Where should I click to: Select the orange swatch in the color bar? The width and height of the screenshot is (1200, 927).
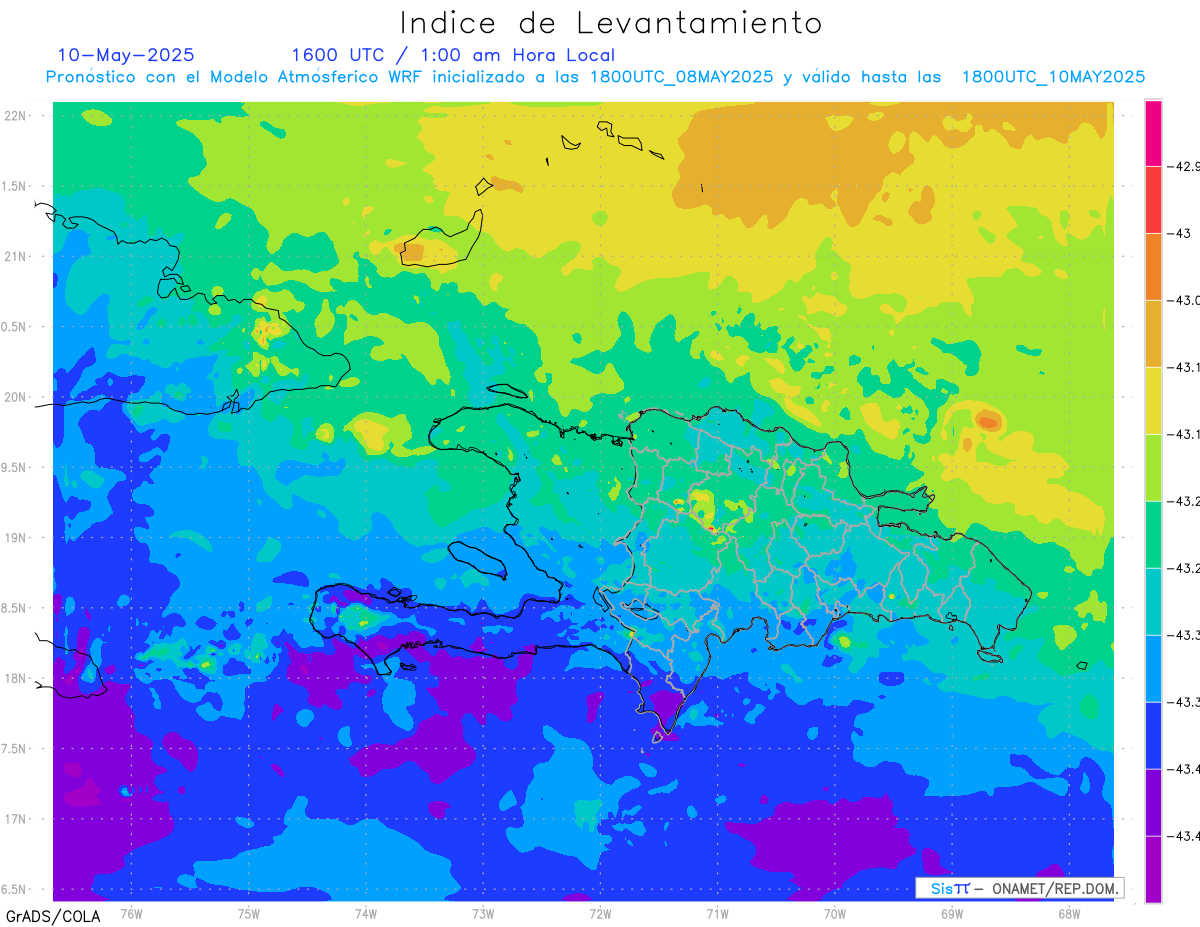[1153, 266]
